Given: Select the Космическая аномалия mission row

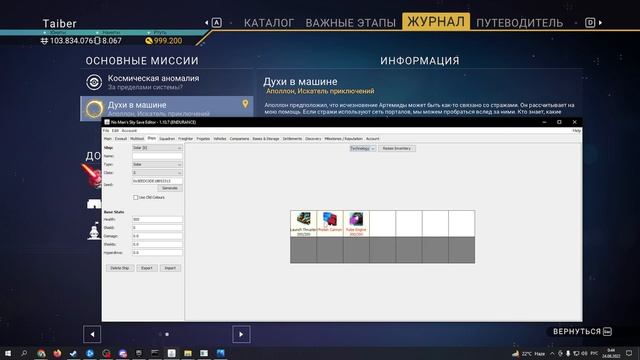Looking at the screenshot, I should 167,82.
